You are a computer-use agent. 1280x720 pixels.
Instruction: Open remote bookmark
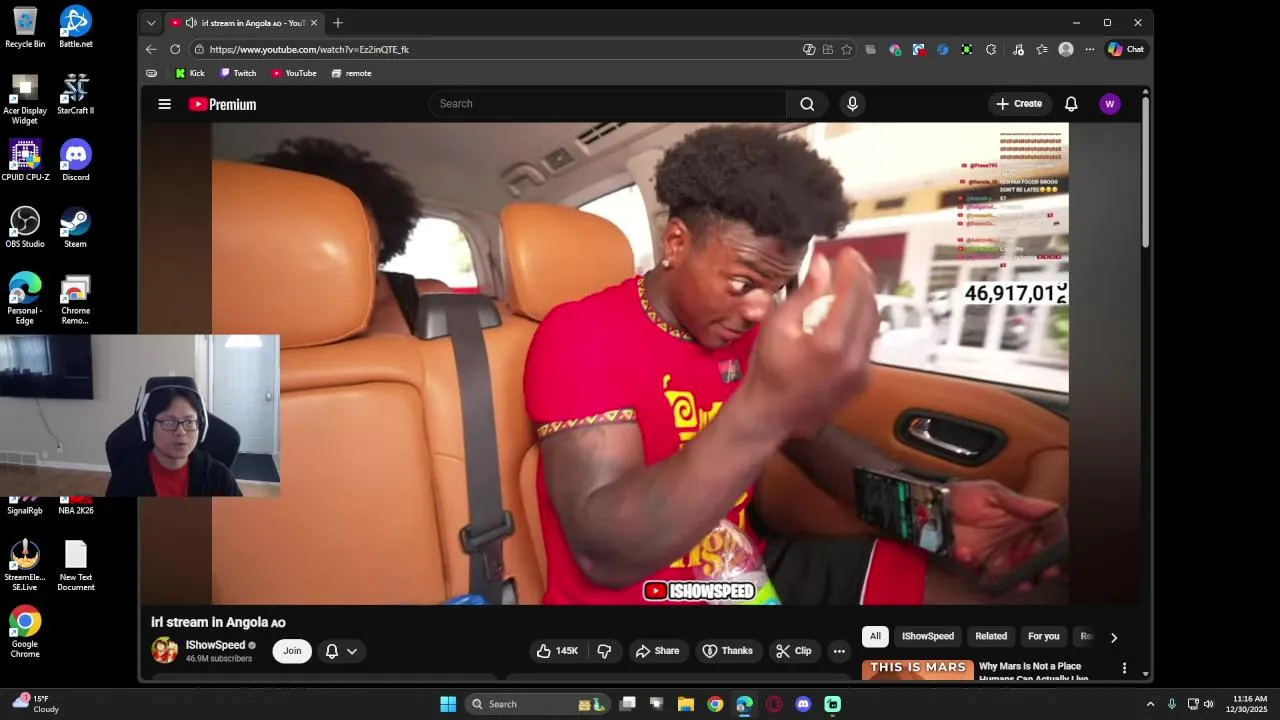click(x=352, y=73)
